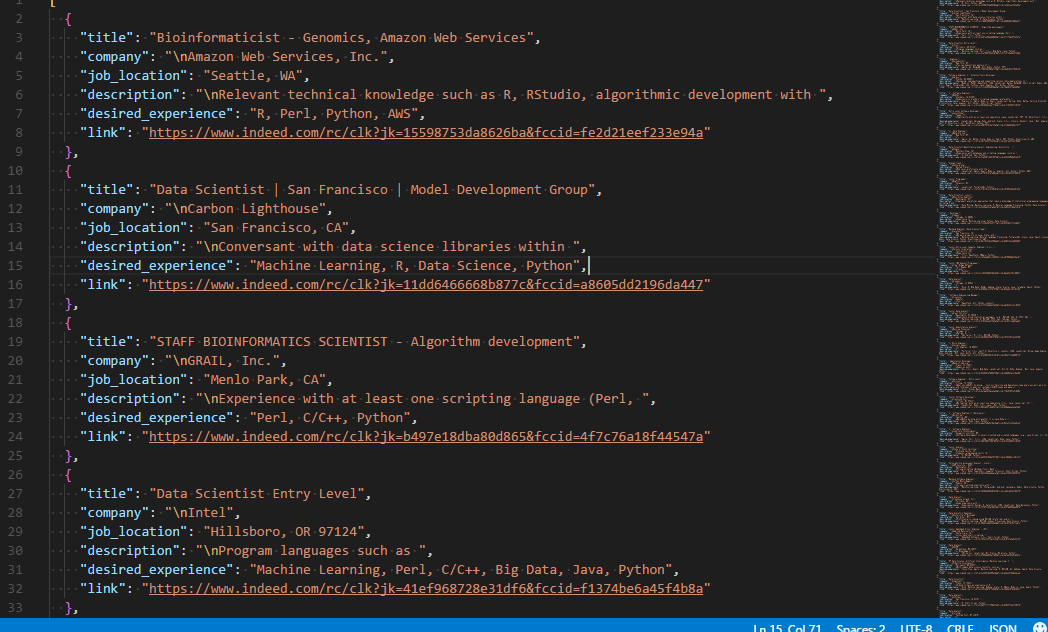Click the title "STAFF BIOINFORMATICS SCIENTIST - Algorithm development"
Image resolution: width=1048 pixels, height=632 pixels.
coord(364,341)
